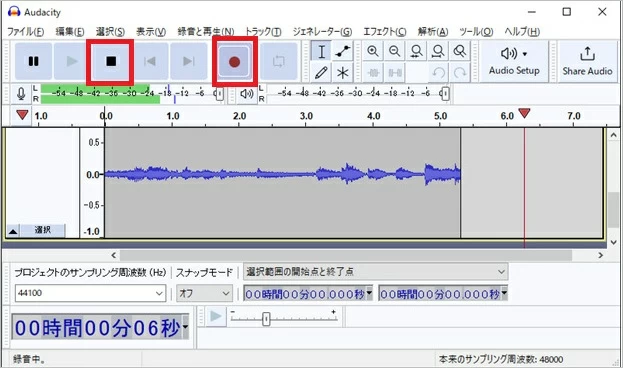The height and width of the screenshot is (368, 623).
Task: Collapse track with triangle button
Action: coord(13,231)
